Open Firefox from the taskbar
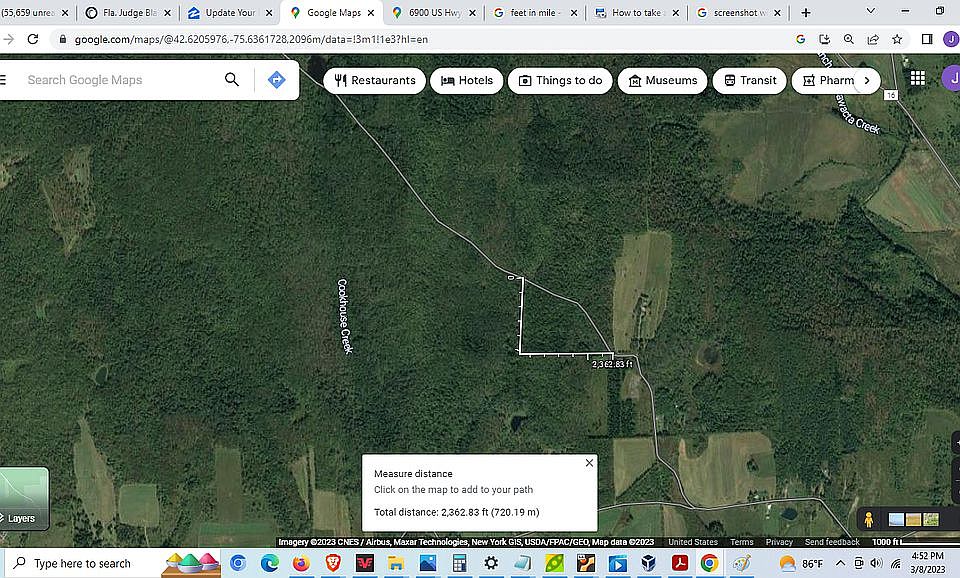The width and height of the screenshot is (960, 578). tap(301, 563)
